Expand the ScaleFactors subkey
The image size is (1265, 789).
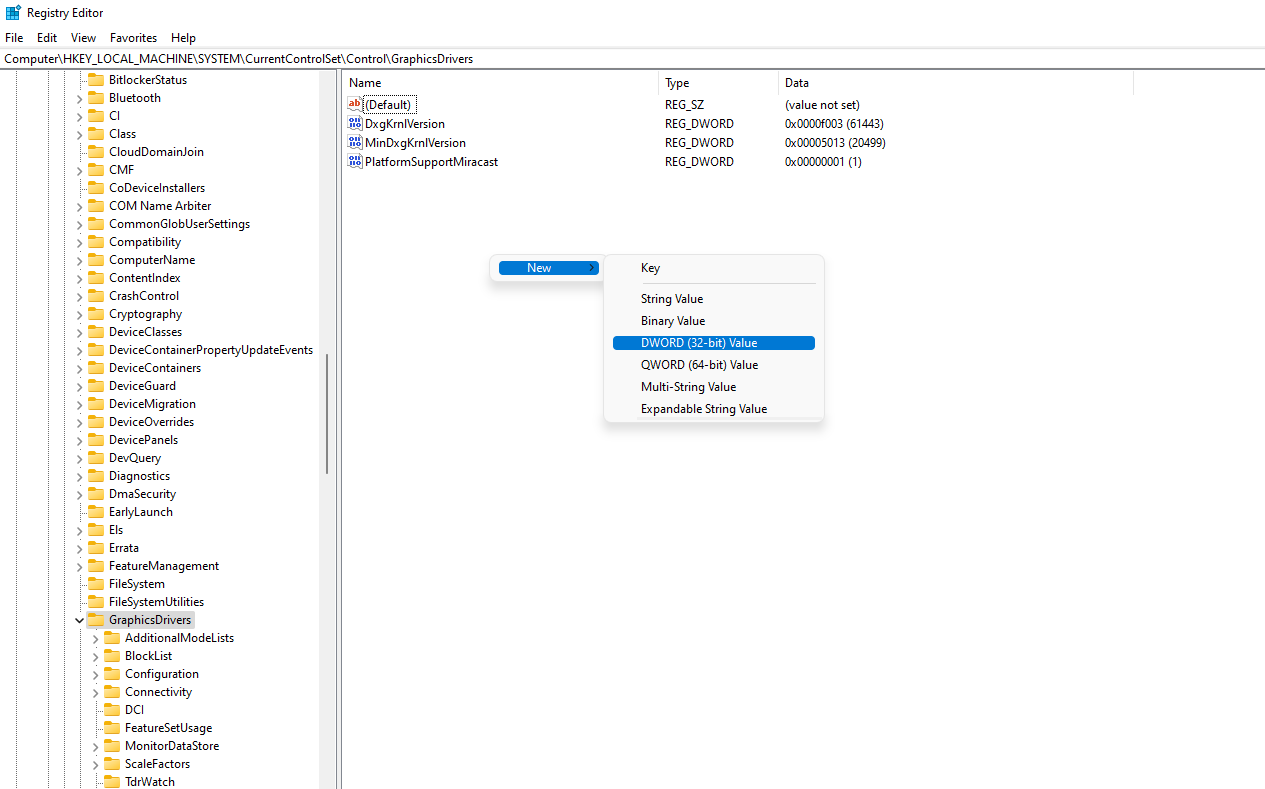coord(95,764)
